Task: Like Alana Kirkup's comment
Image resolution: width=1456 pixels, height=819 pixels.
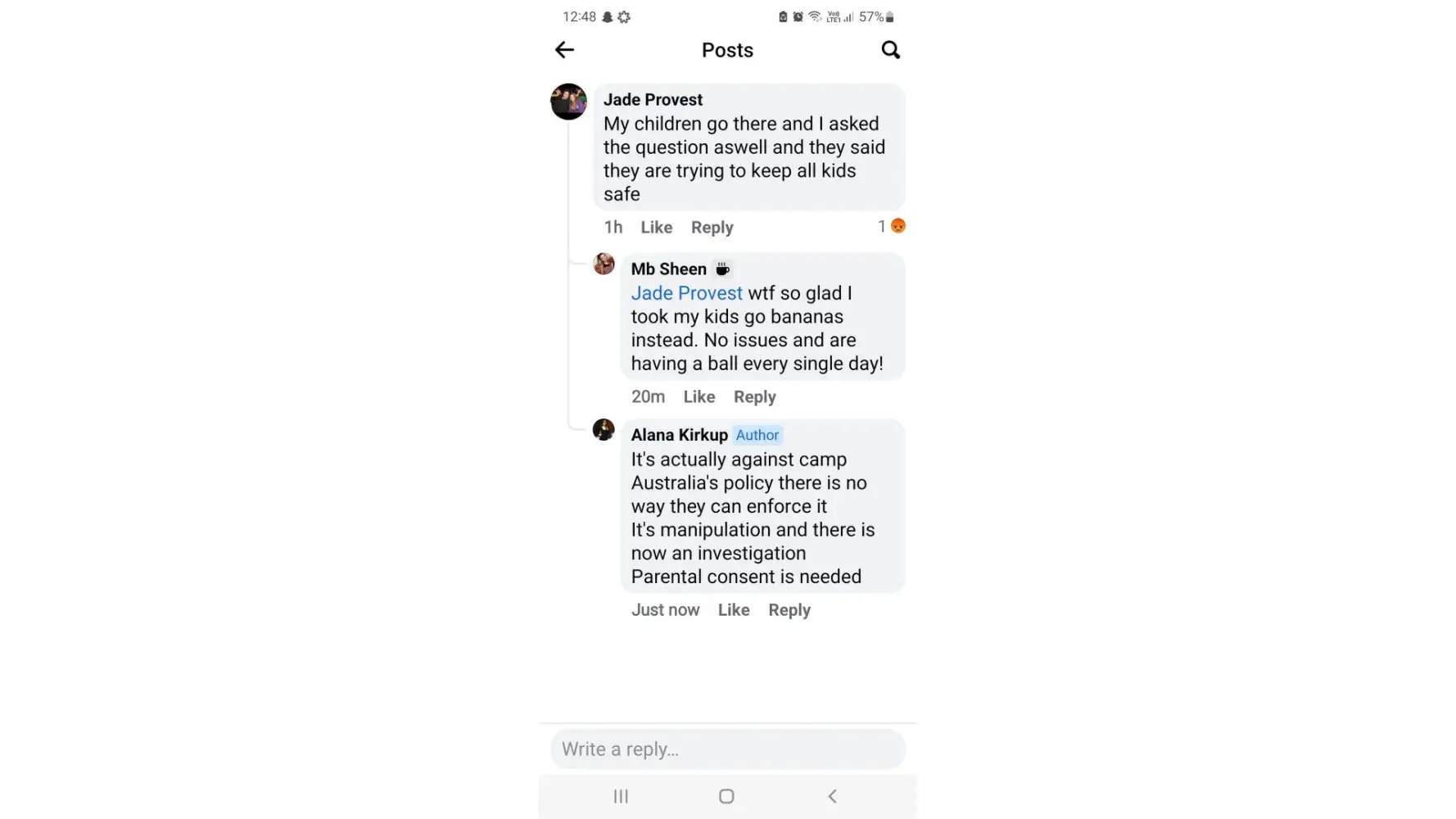Action: coord(733,610)
